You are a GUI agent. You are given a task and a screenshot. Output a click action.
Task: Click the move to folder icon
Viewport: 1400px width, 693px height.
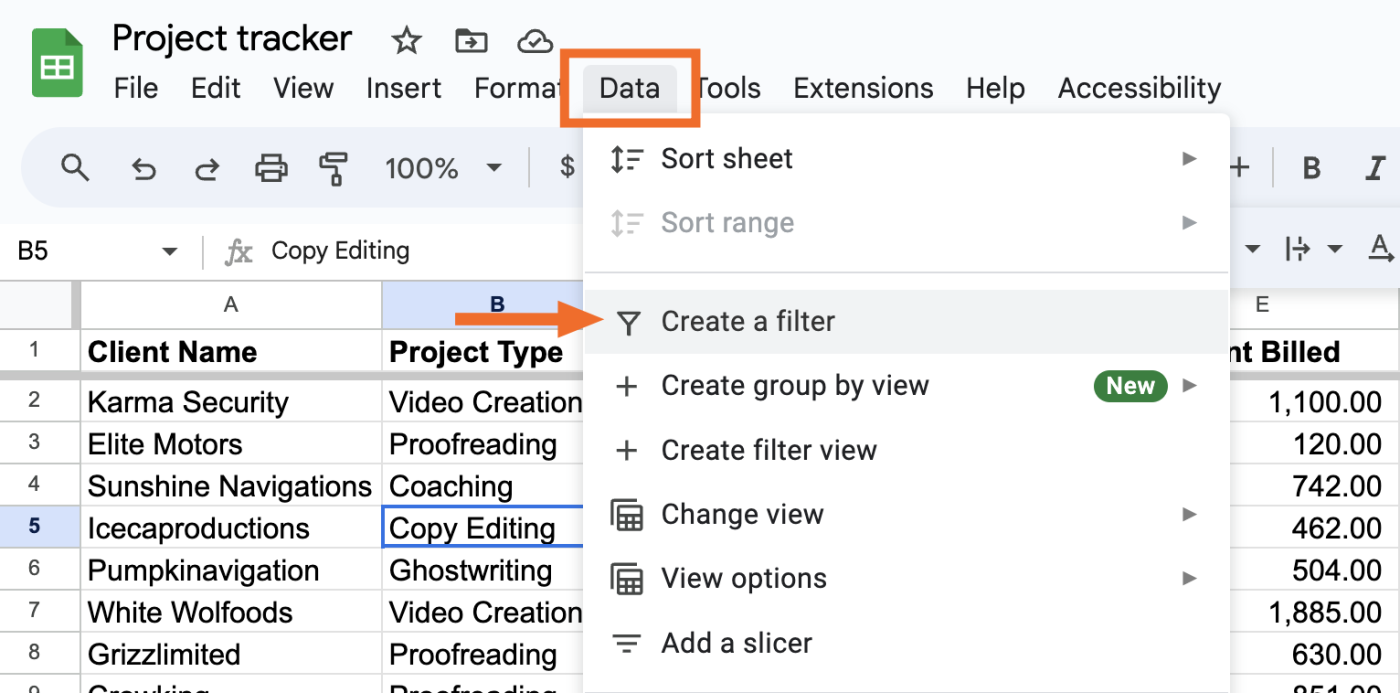pyautogui.click(x=470, y=41)
